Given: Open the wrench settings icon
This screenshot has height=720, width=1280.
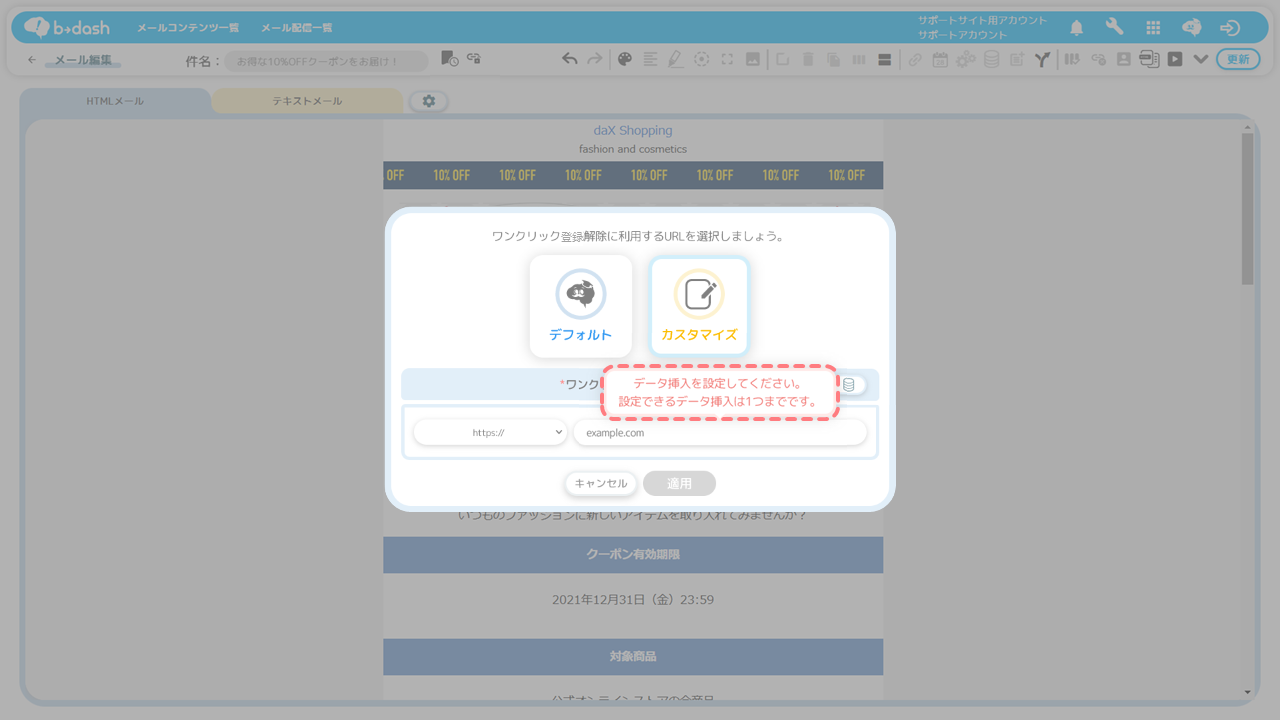Looking at the screenshot, I should click(x=1114, y=27).
